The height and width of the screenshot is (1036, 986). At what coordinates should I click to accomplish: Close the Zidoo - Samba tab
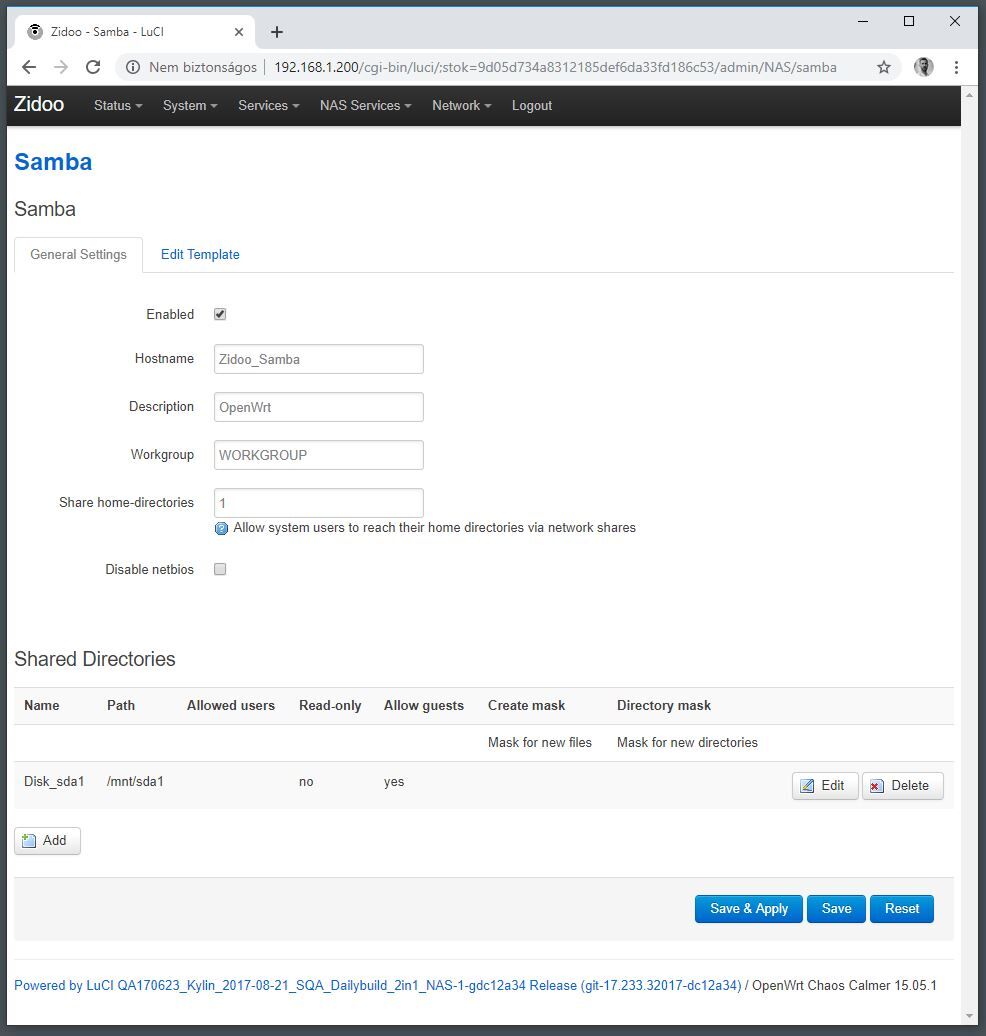click(239, 32)
